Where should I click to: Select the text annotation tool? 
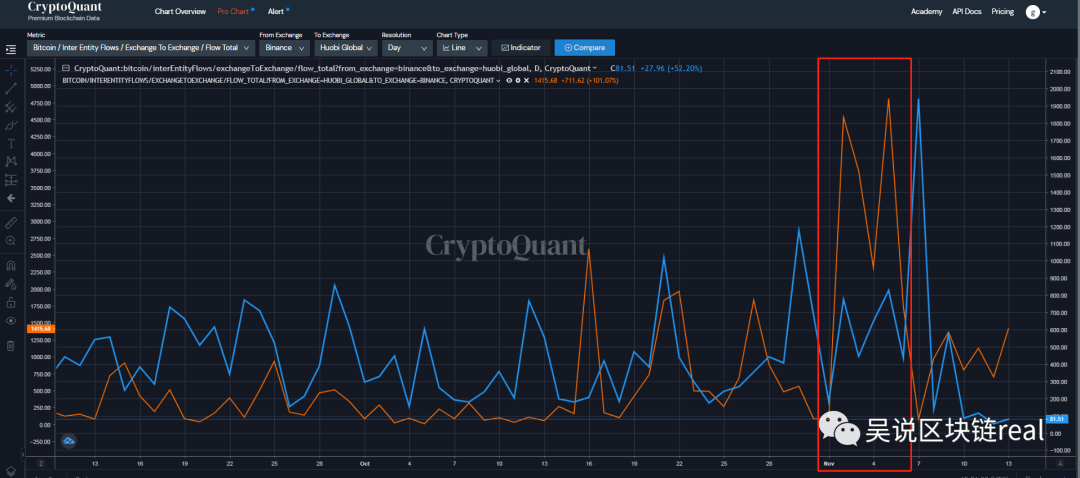tap(11, 143)
